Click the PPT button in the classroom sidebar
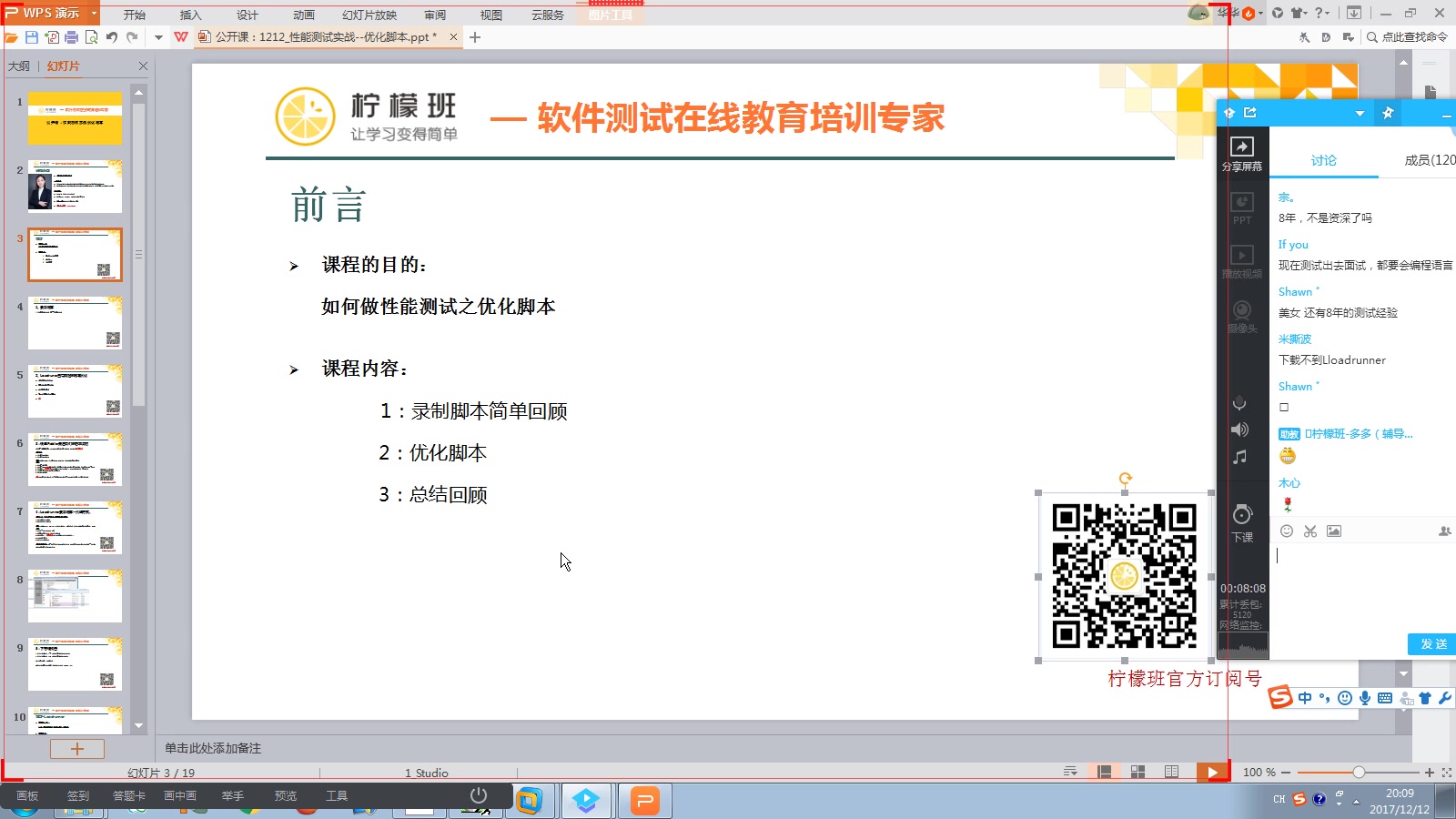 click(1242, 208)
